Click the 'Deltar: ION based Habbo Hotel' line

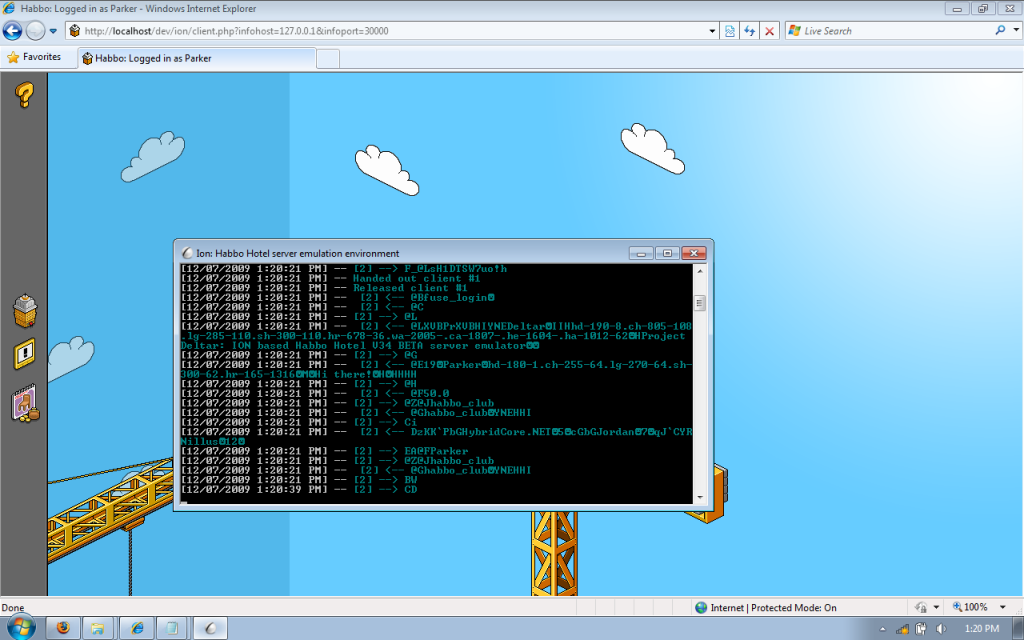point(360,345)
